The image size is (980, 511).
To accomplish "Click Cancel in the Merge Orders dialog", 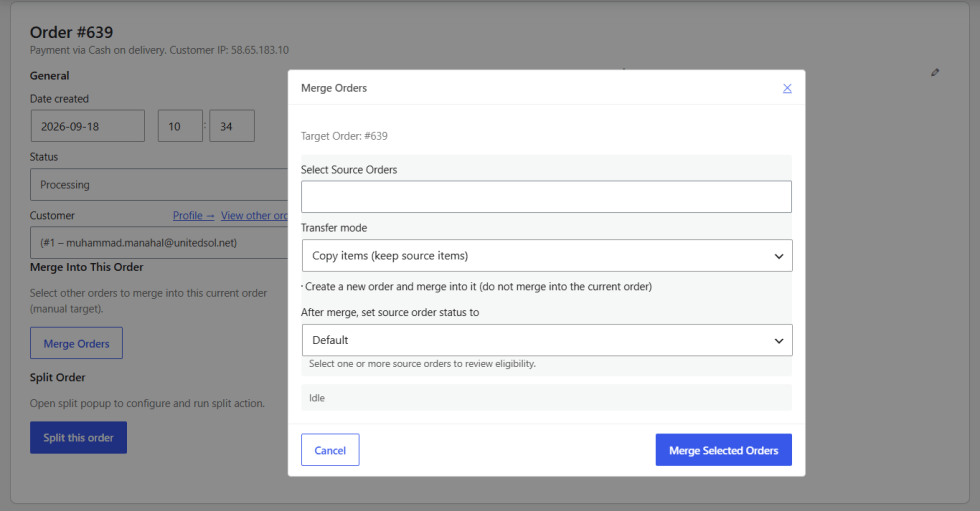I will click(330, 450).
